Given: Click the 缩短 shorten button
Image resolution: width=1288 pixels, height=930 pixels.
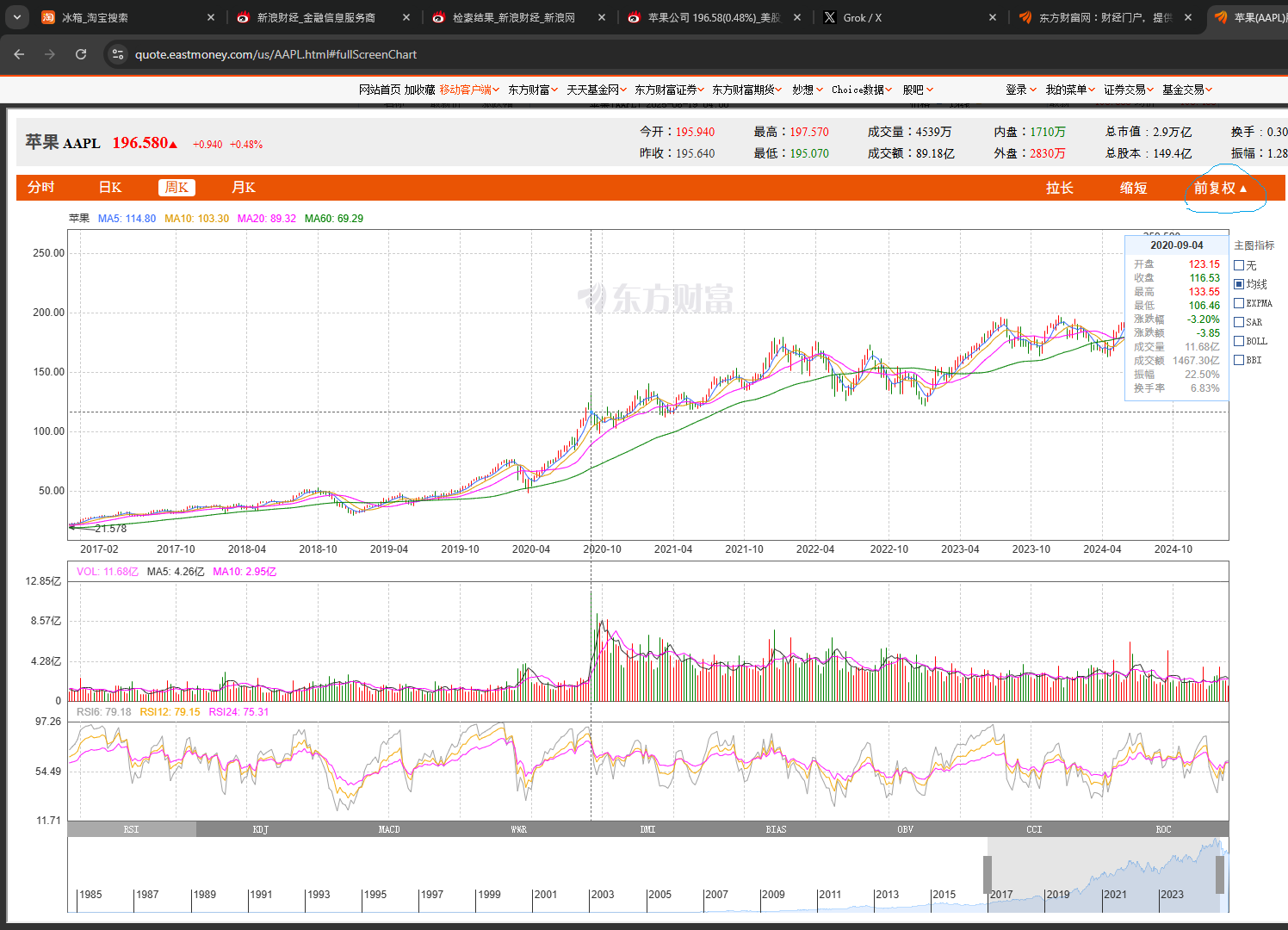Looking at the screenshot, I should pos(1133,188).
